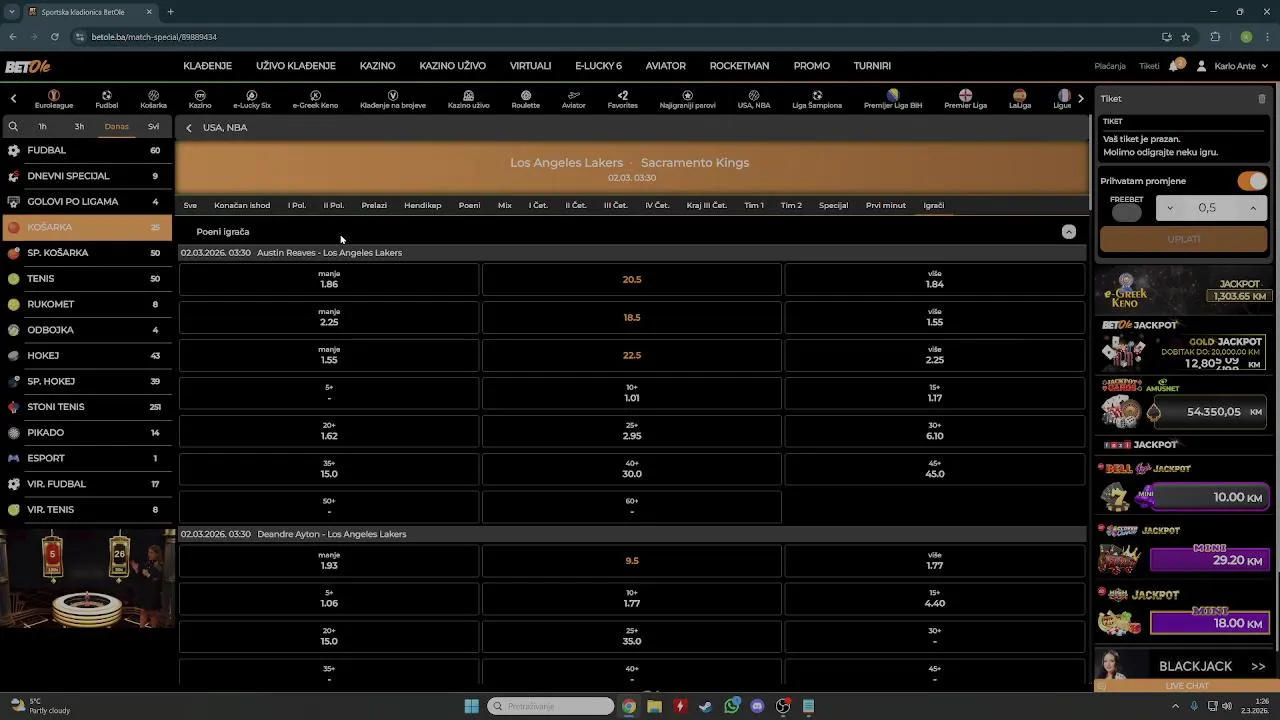
Task: Pick Austin Reaves više 1.84 odds
Action: (x=934, y=279)
